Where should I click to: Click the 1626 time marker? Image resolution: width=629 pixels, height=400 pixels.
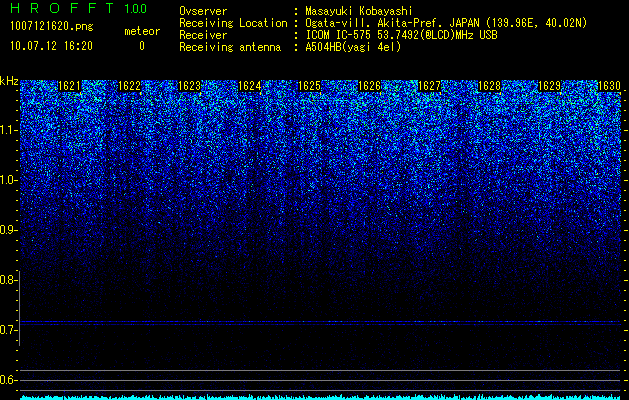[369, 86]
